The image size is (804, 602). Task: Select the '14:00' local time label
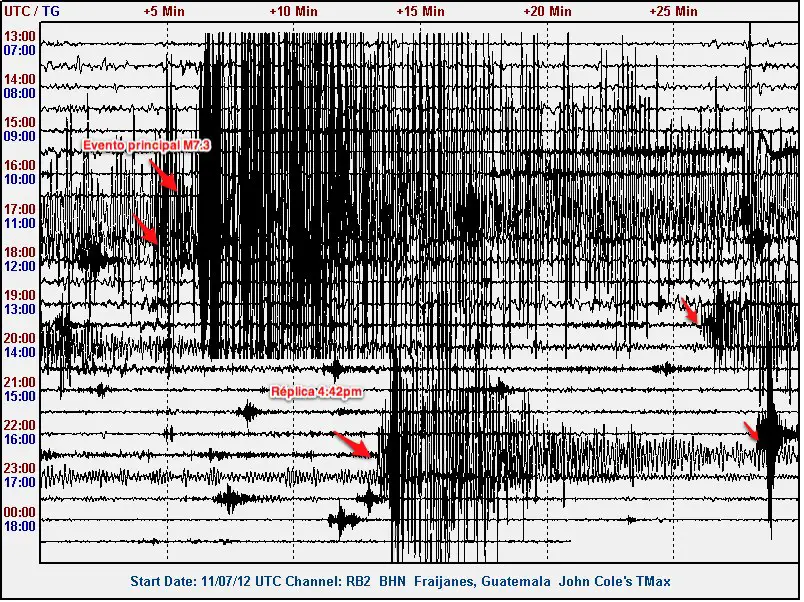(20, 353)
